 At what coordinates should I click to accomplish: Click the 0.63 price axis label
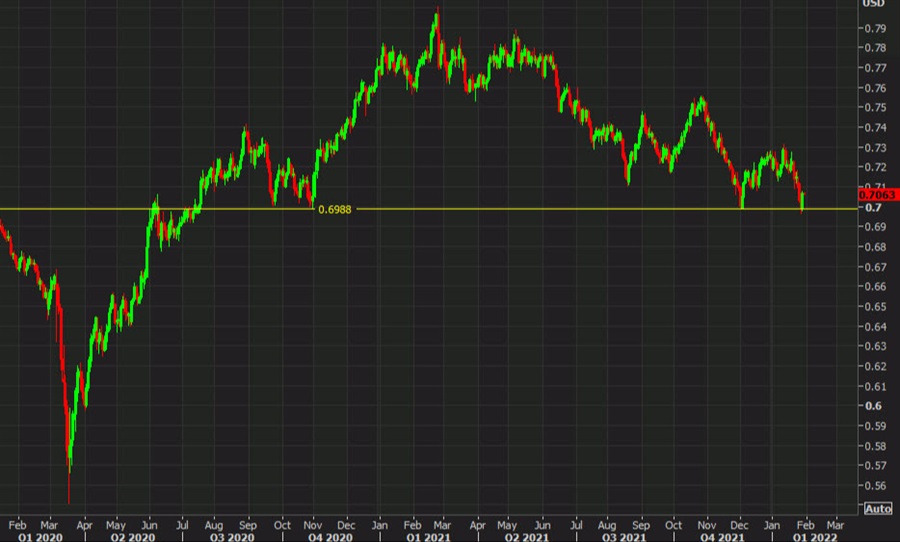875,346
